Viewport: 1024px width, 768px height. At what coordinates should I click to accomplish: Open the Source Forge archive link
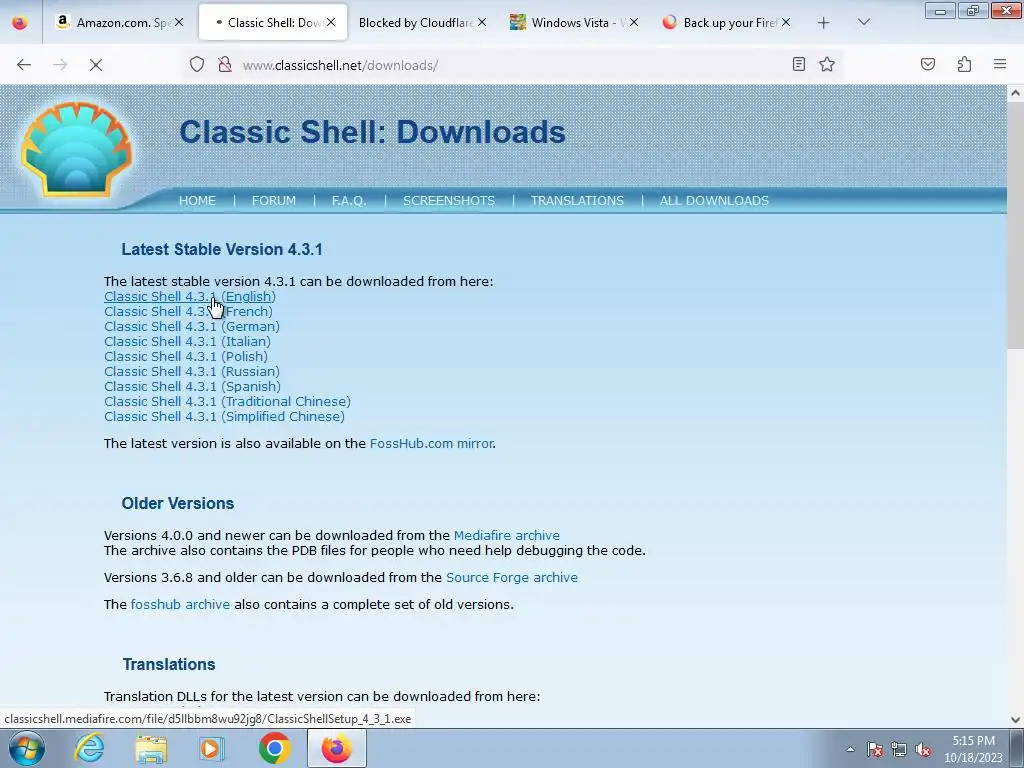point(511,578)
